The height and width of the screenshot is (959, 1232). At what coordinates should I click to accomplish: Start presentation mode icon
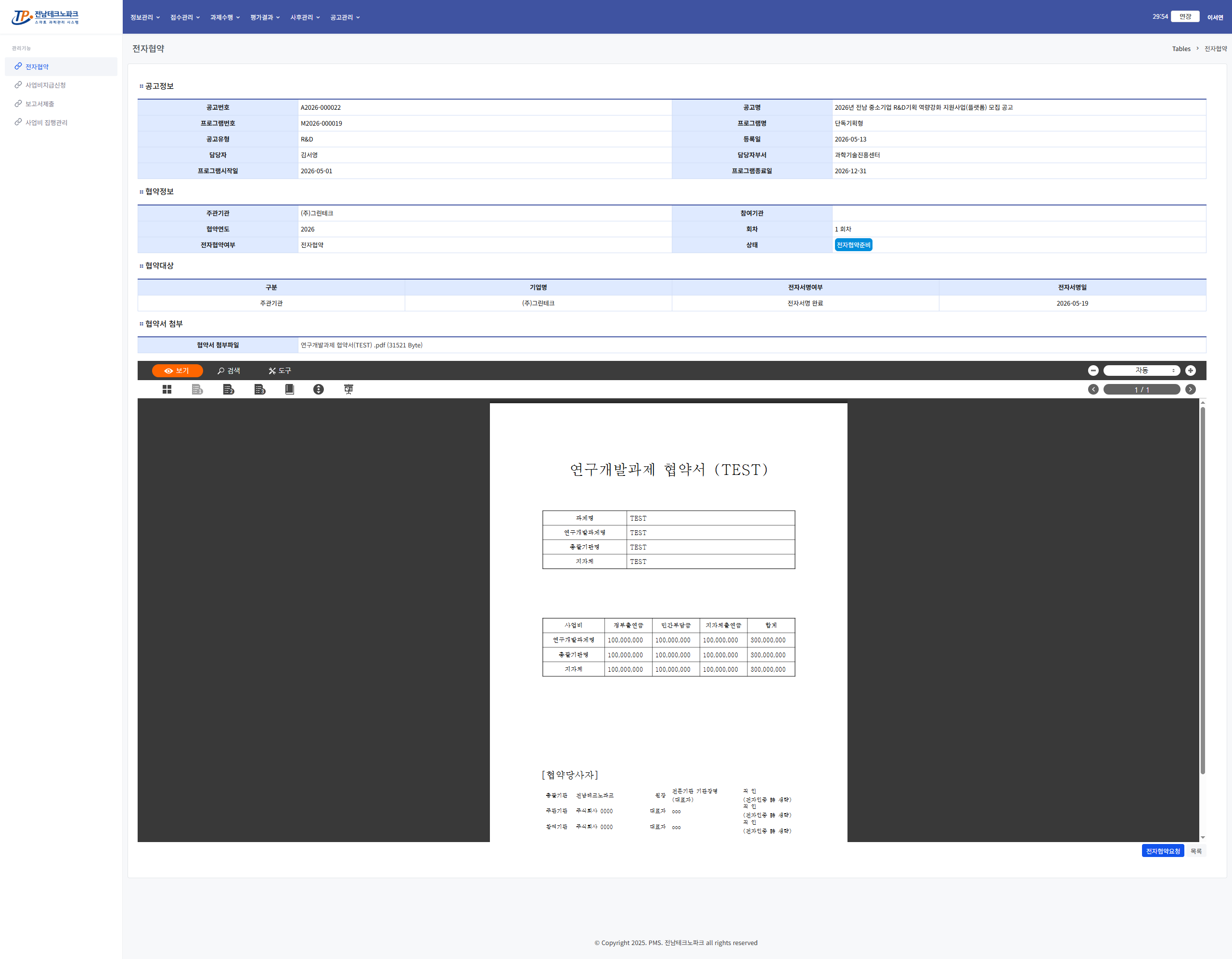[348, 389]
